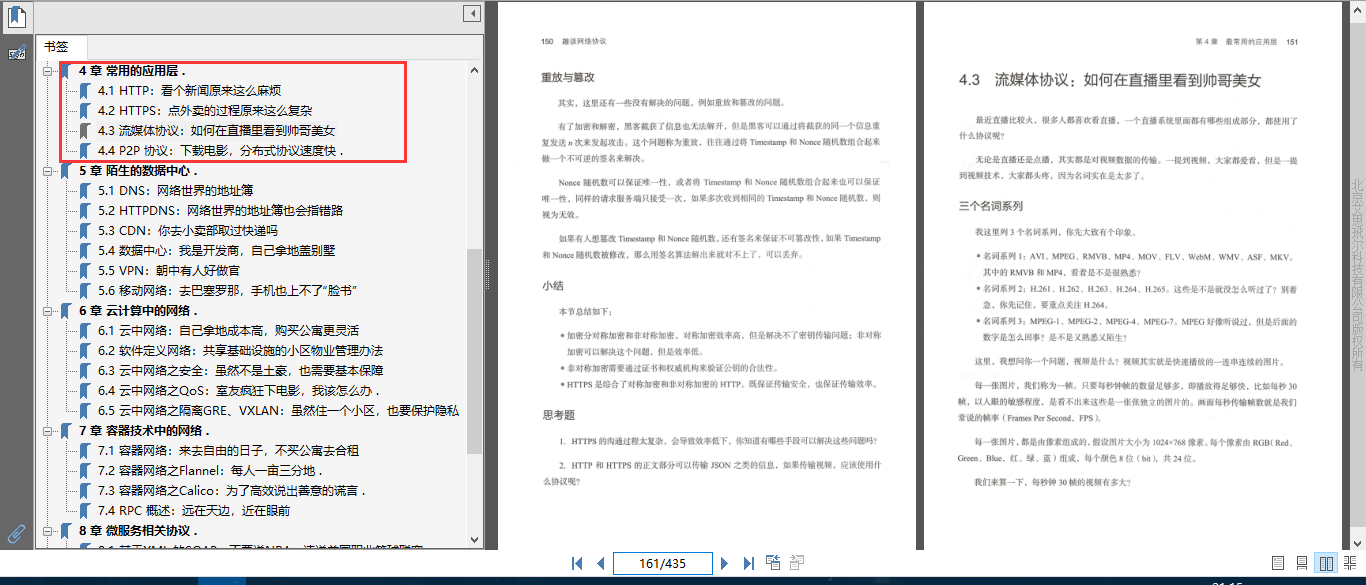Open the digital signatures panel icon
1366x585 pixels.
tap(16, 53)
